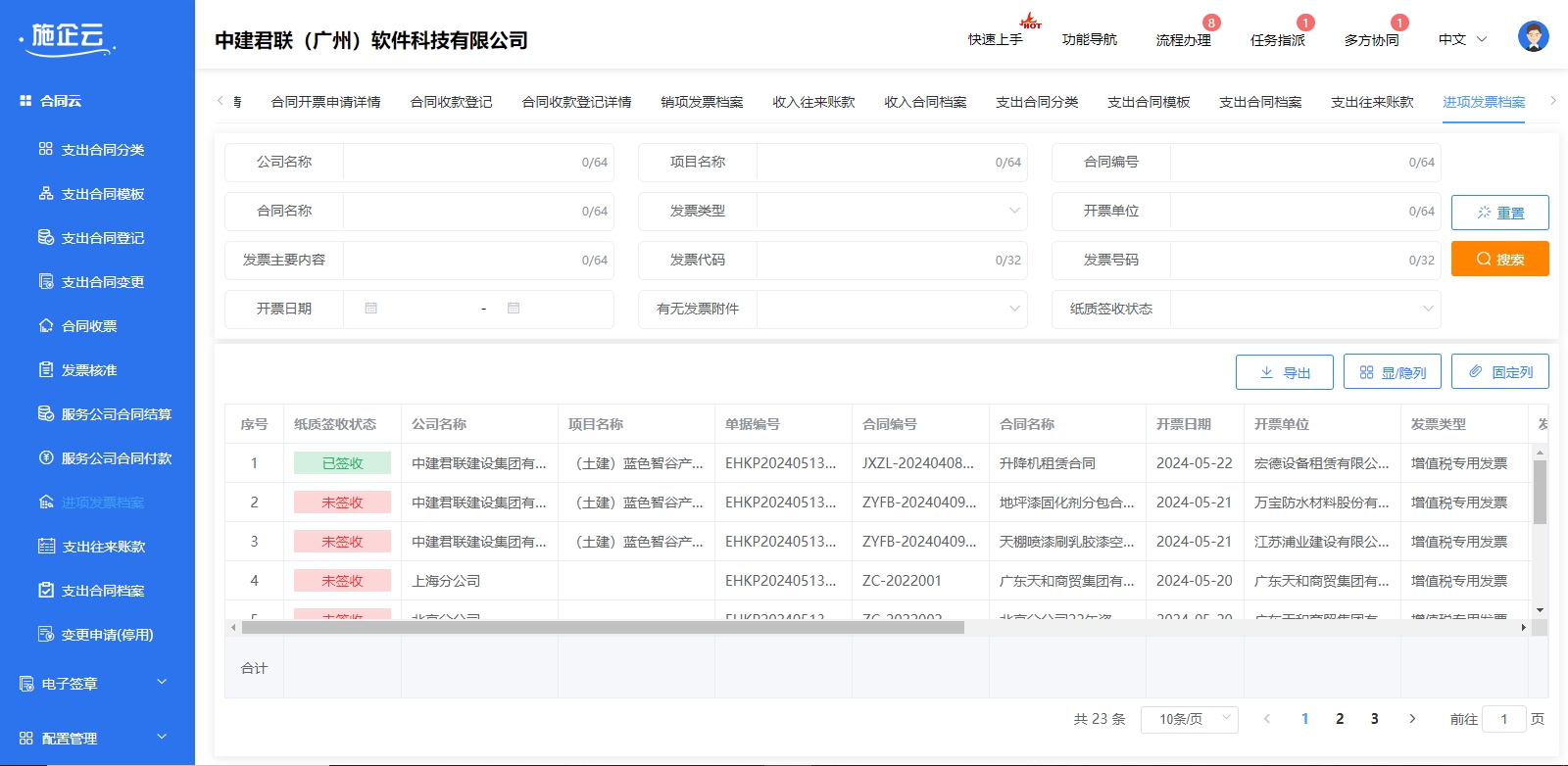Click the tabs right arrow
This screenshot has width=1568, height=766.
click(1552, 101)
